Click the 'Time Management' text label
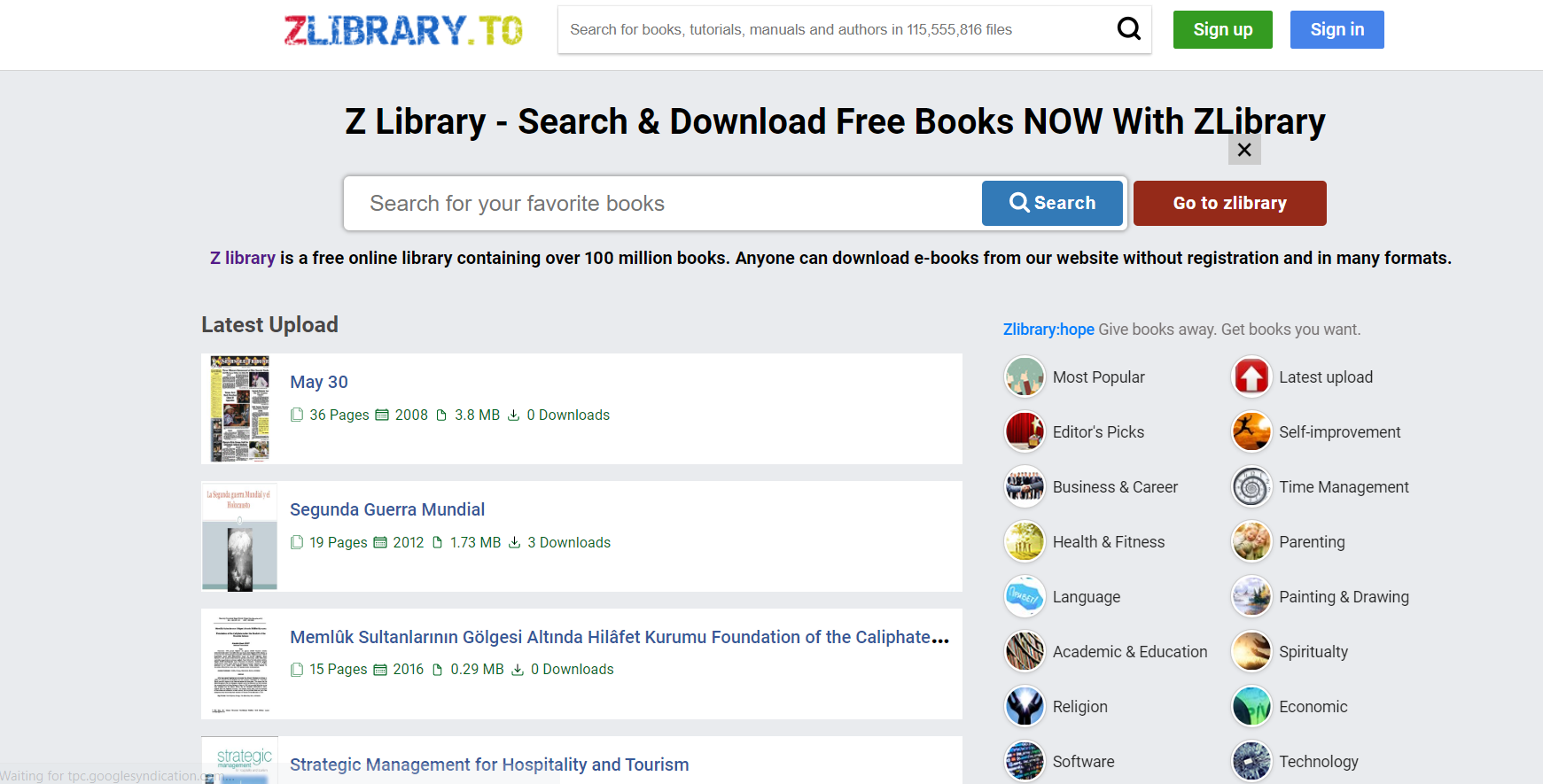 tap(1344, 487)
